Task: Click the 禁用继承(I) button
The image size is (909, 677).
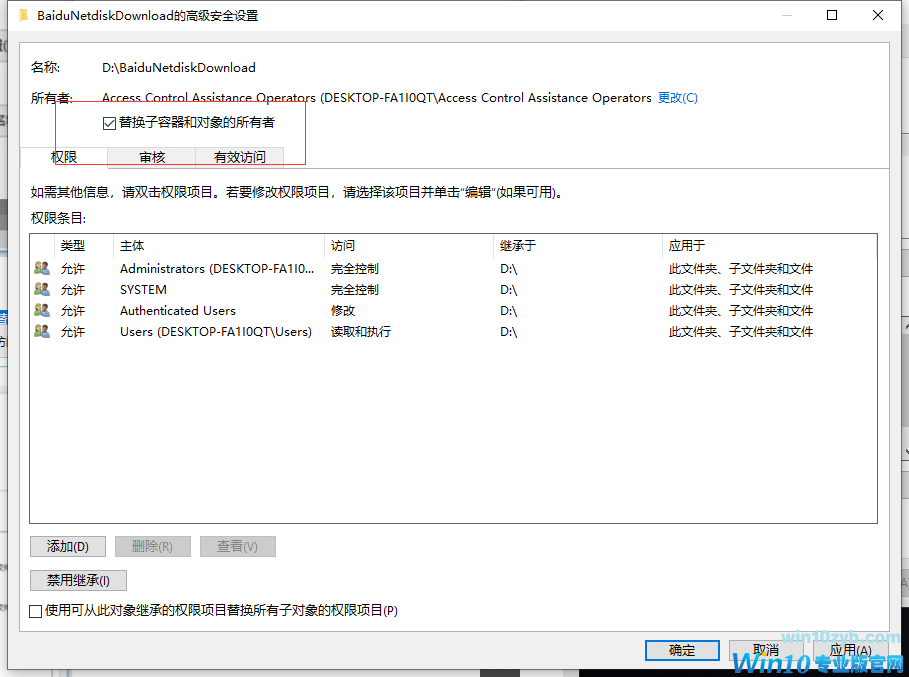Action: (79, 580)
